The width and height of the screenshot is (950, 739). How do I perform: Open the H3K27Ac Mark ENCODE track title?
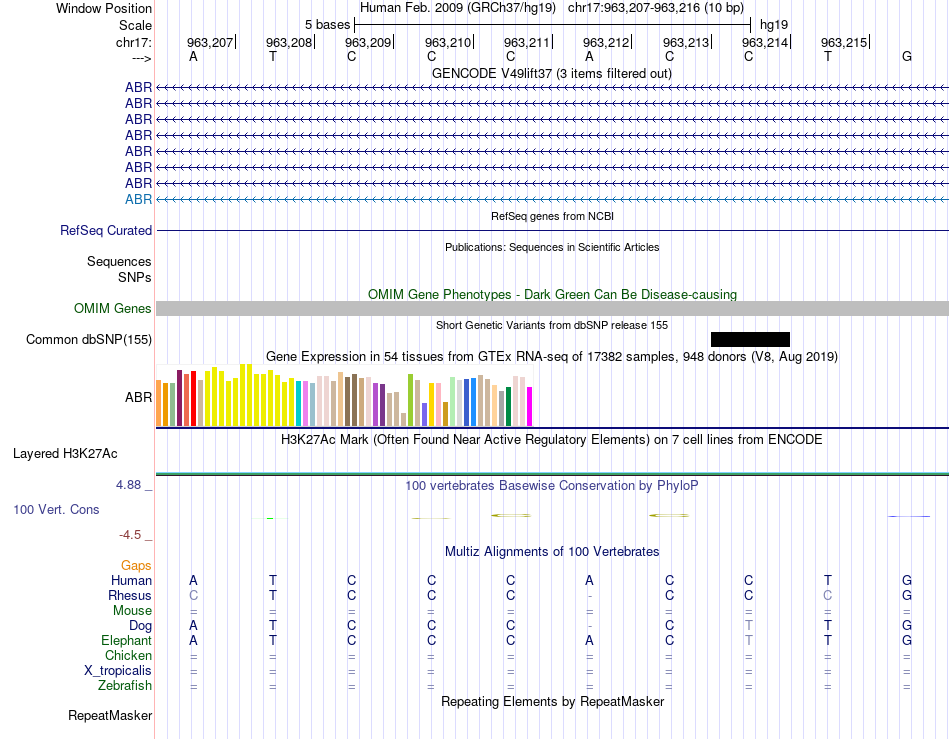(x=552, y=440)
